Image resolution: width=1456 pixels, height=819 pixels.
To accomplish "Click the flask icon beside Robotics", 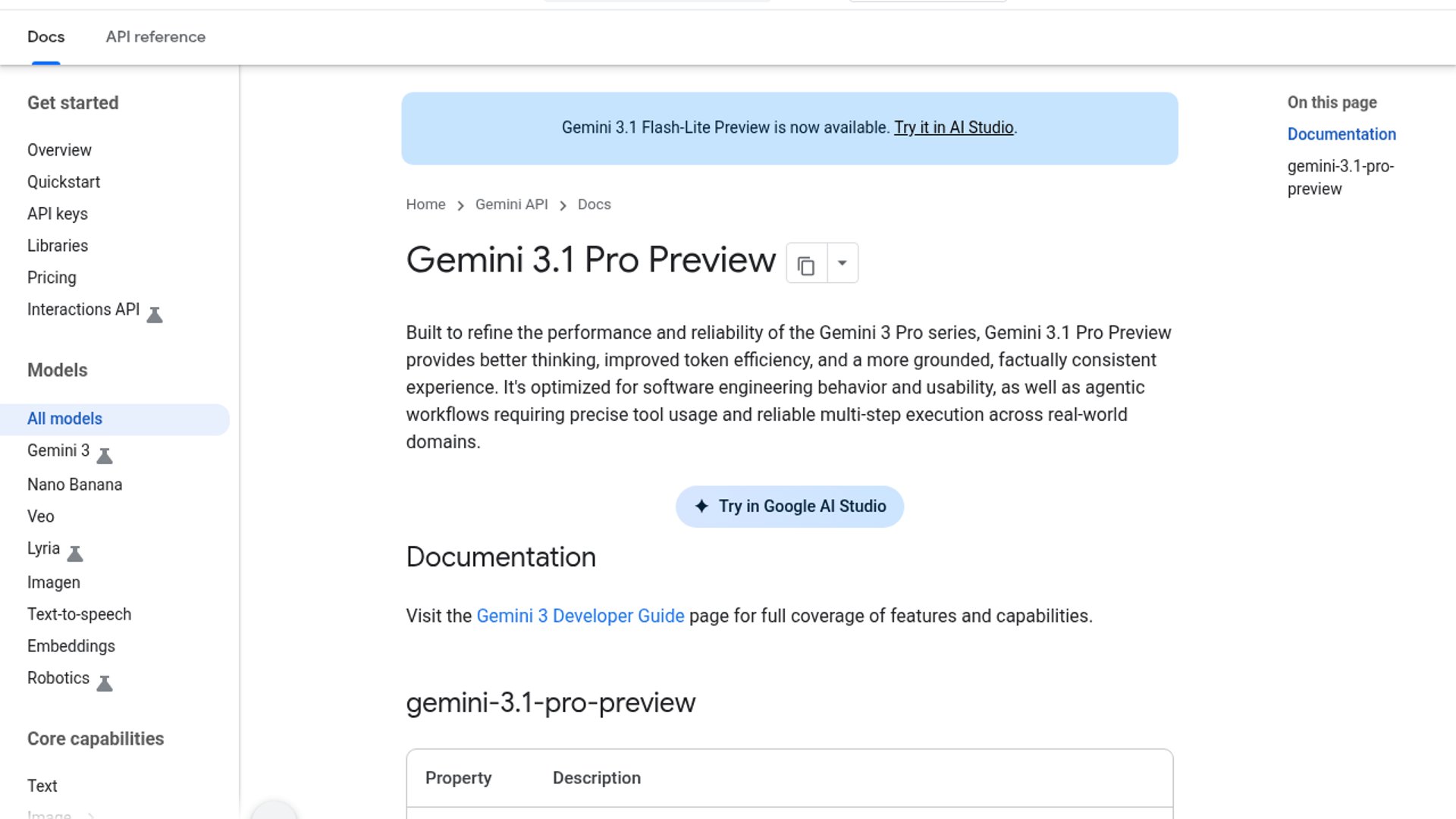I will pos(105,683).
